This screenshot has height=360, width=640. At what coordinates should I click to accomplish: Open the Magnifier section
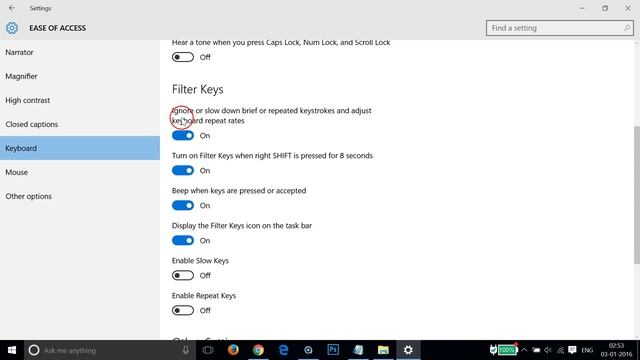click(80, 76)
